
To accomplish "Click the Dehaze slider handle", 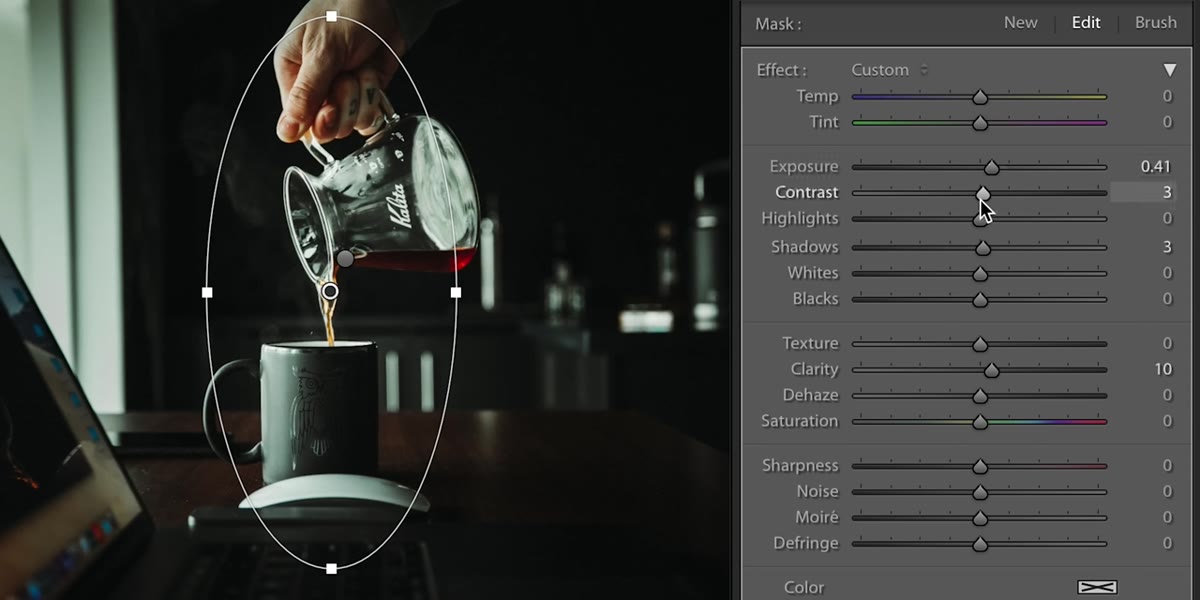I will click(980, 396).
